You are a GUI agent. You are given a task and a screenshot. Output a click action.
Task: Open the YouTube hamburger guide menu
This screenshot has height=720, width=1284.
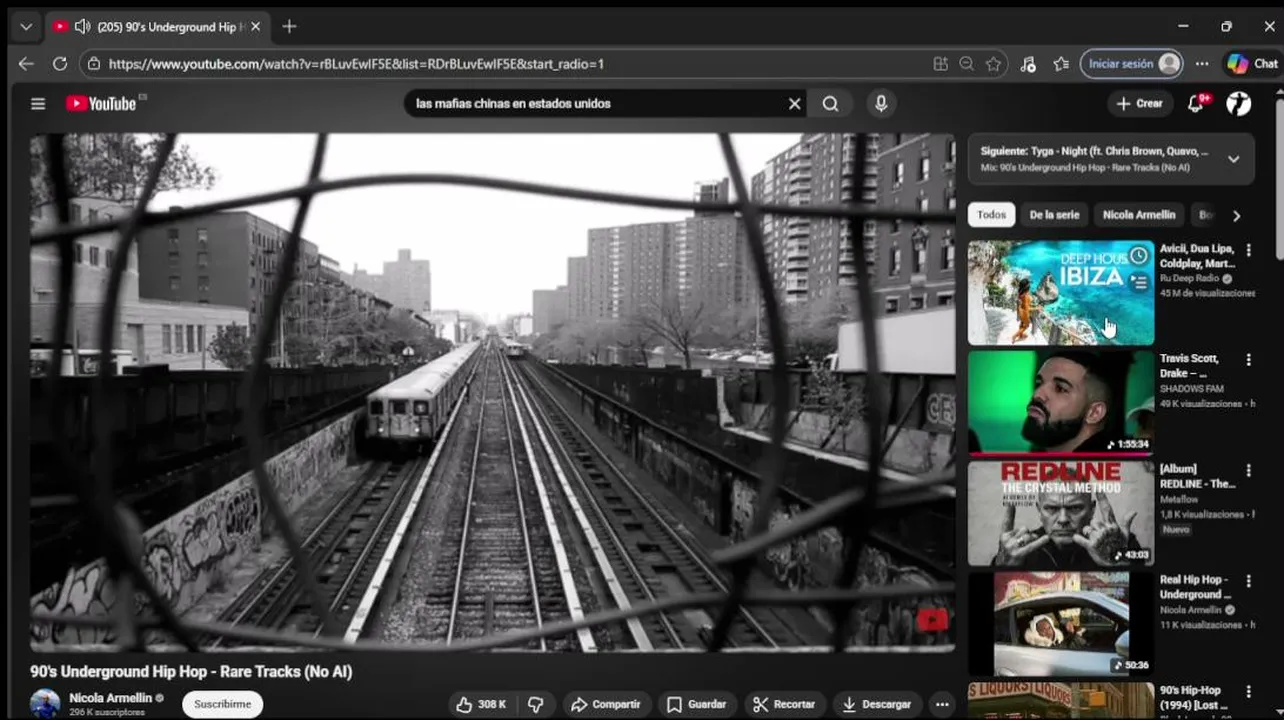38,103
